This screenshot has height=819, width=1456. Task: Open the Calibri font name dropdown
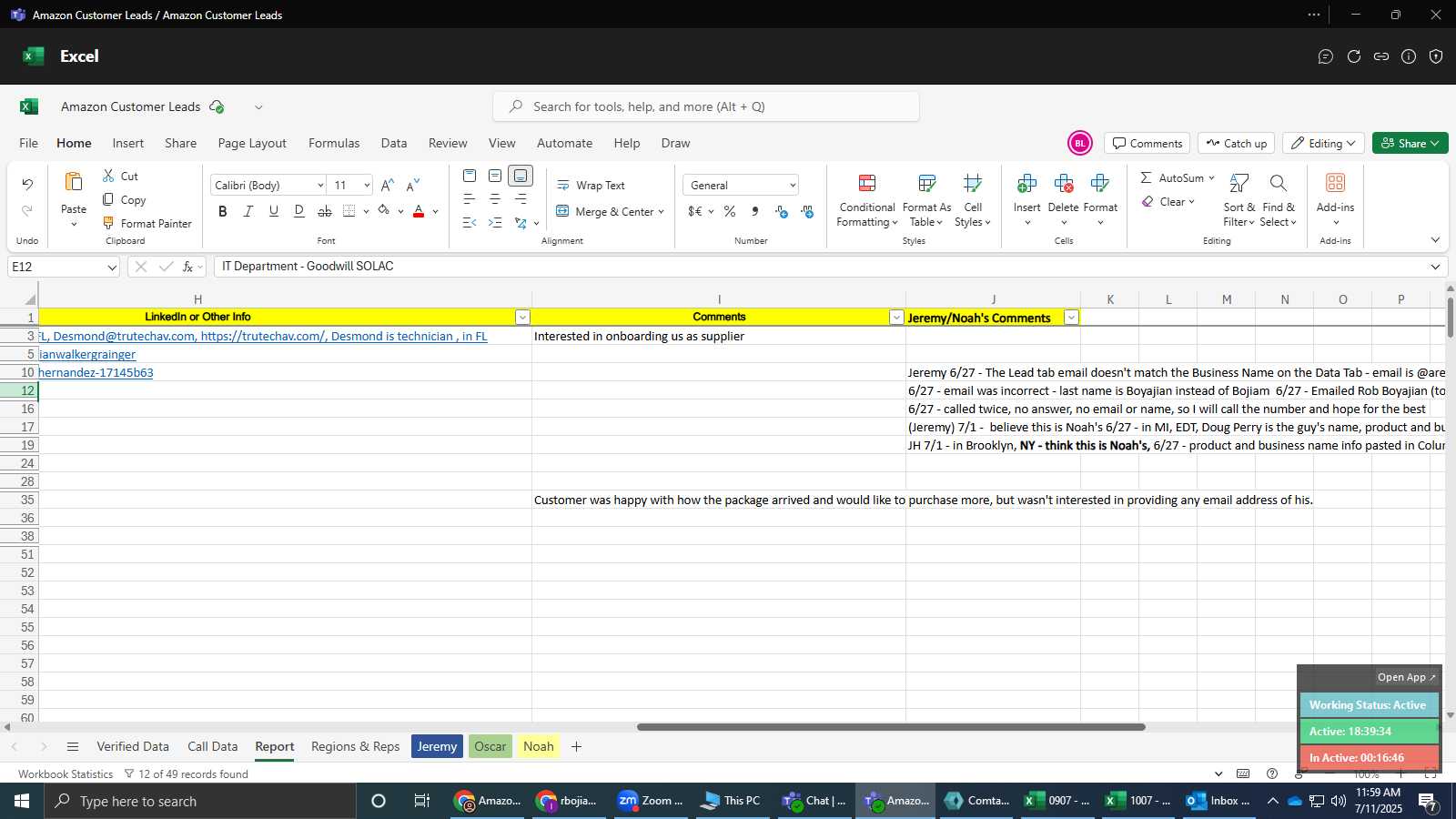click(320, 185)
